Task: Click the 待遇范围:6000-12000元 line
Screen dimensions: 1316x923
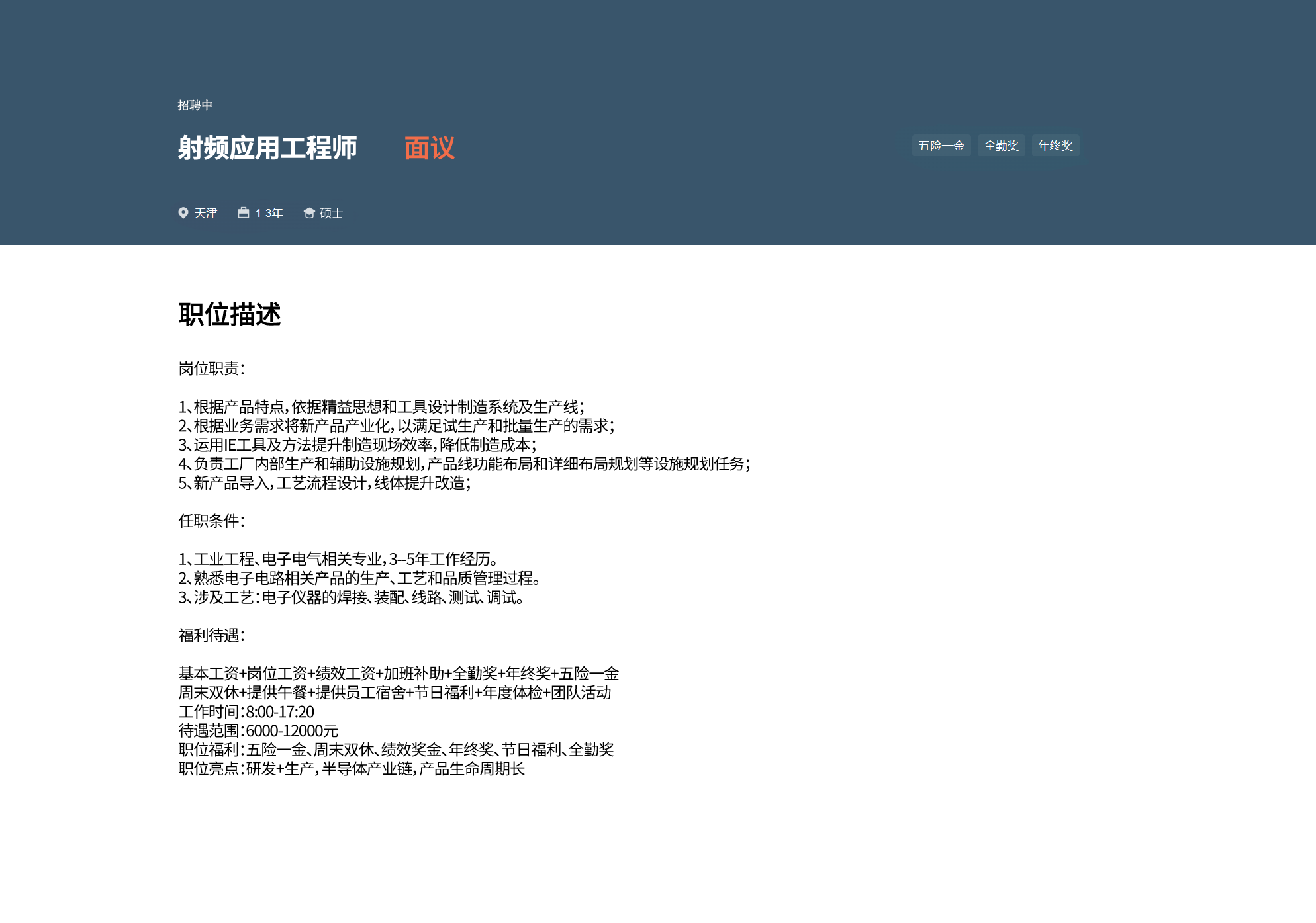Action: [x=259, y=732]
